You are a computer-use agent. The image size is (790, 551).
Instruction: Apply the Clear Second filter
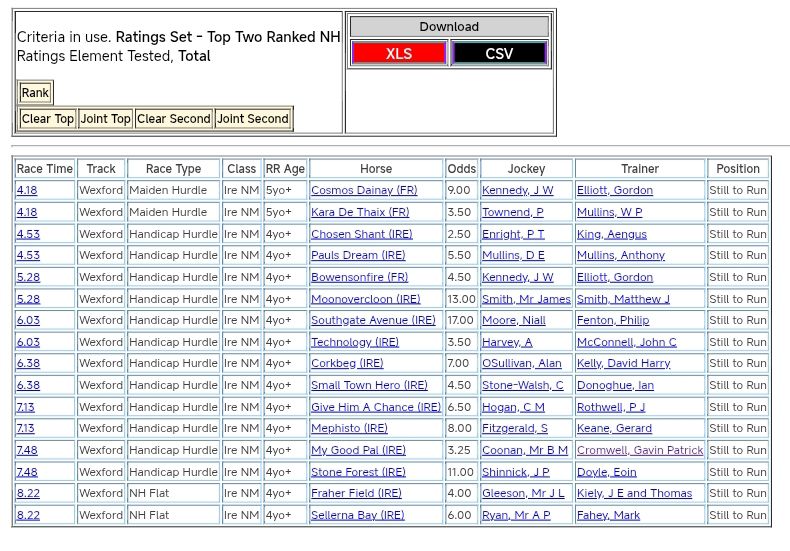click(x=174, y=119)
